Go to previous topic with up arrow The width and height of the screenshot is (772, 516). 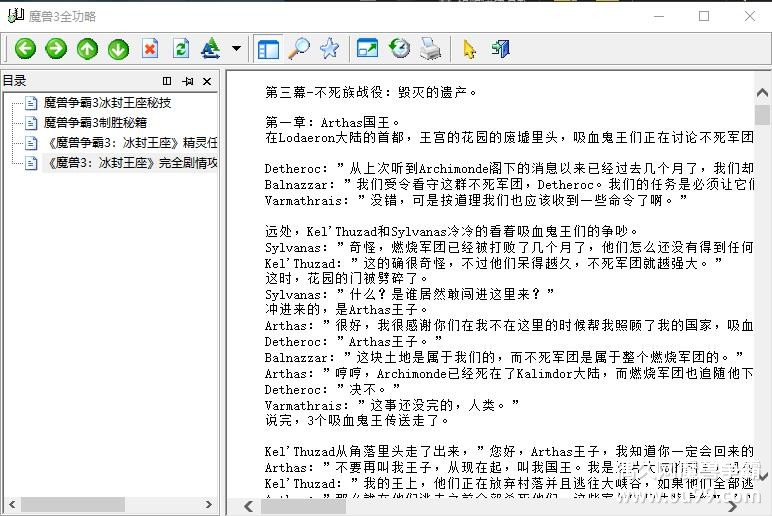click(x=88, y=48)
